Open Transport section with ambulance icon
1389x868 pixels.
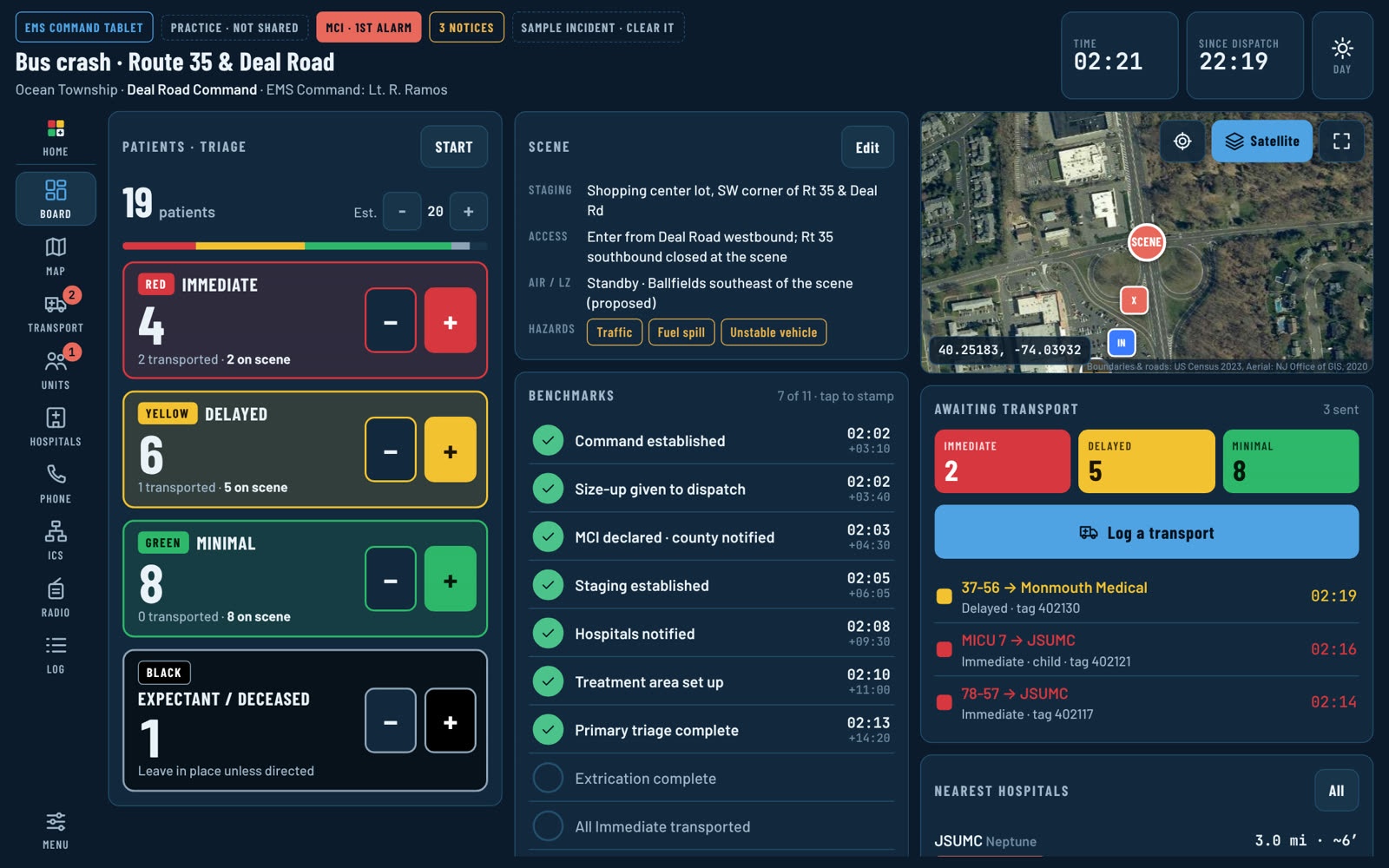click(56, 313)
